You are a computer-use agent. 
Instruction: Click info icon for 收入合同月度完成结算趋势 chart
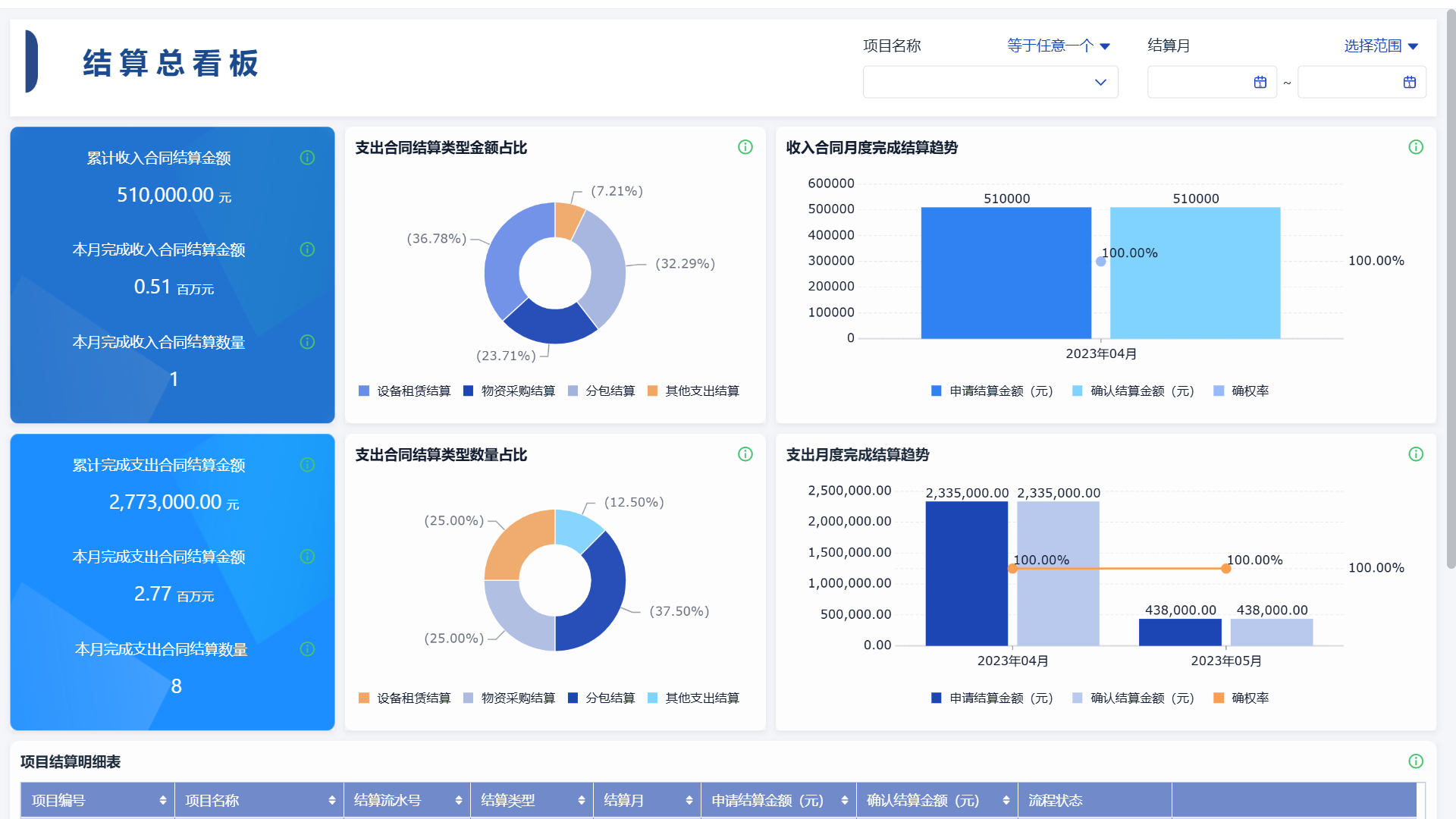[1415, 147]
